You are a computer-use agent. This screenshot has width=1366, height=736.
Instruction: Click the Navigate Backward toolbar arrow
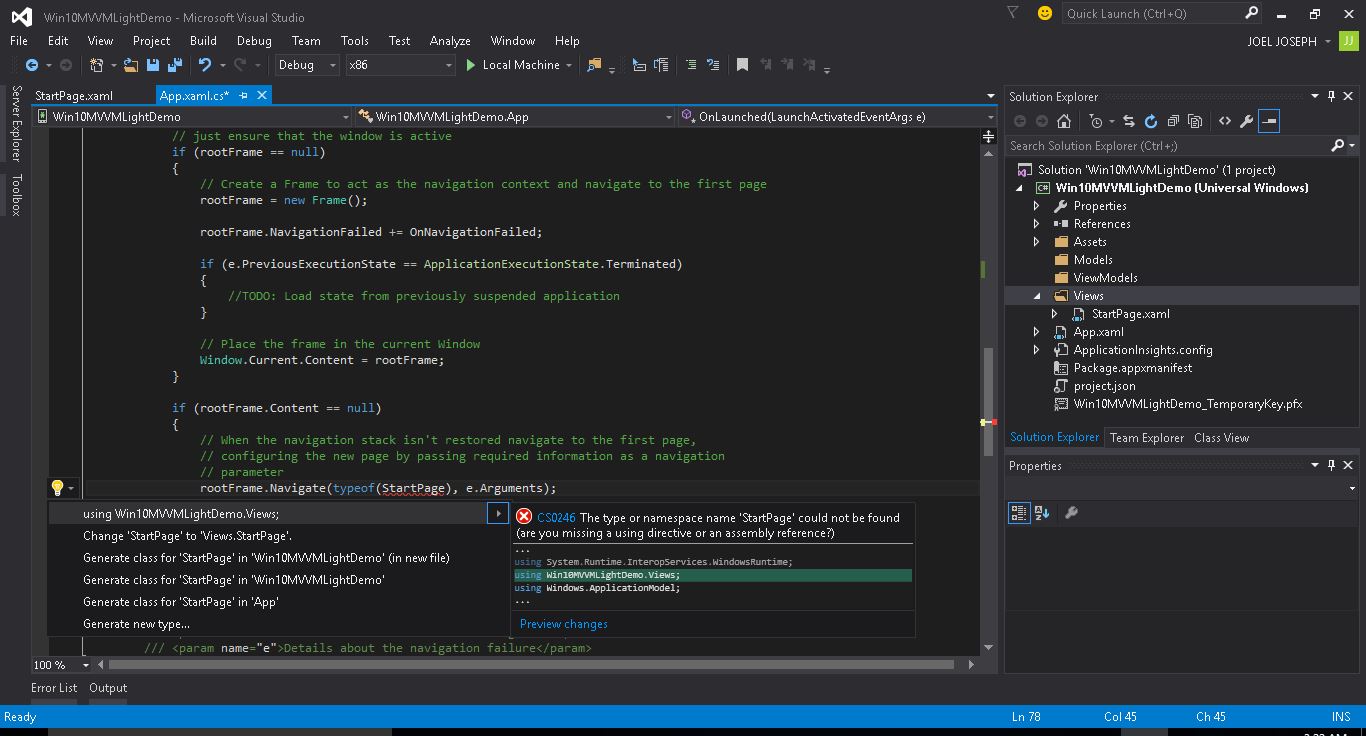32,65
